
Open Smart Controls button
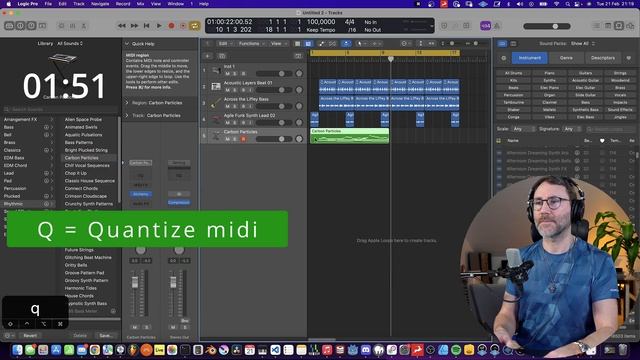61,26
